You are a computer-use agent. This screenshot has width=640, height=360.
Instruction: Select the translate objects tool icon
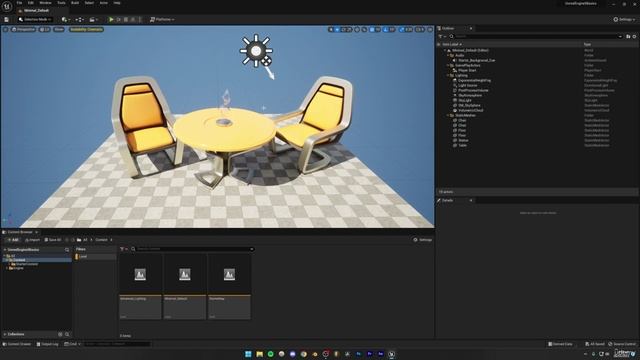(337, 29)
